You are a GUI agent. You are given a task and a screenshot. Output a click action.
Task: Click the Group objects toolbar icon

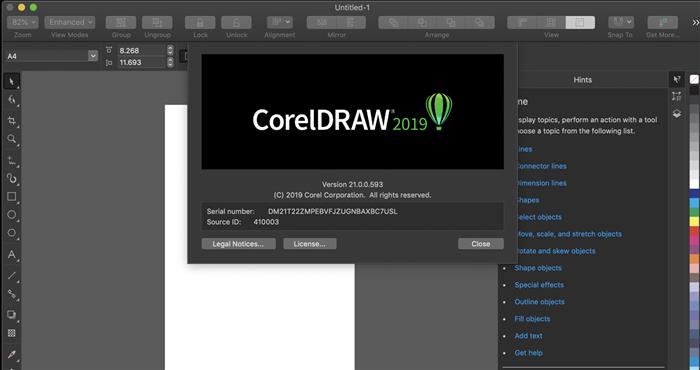121,22
